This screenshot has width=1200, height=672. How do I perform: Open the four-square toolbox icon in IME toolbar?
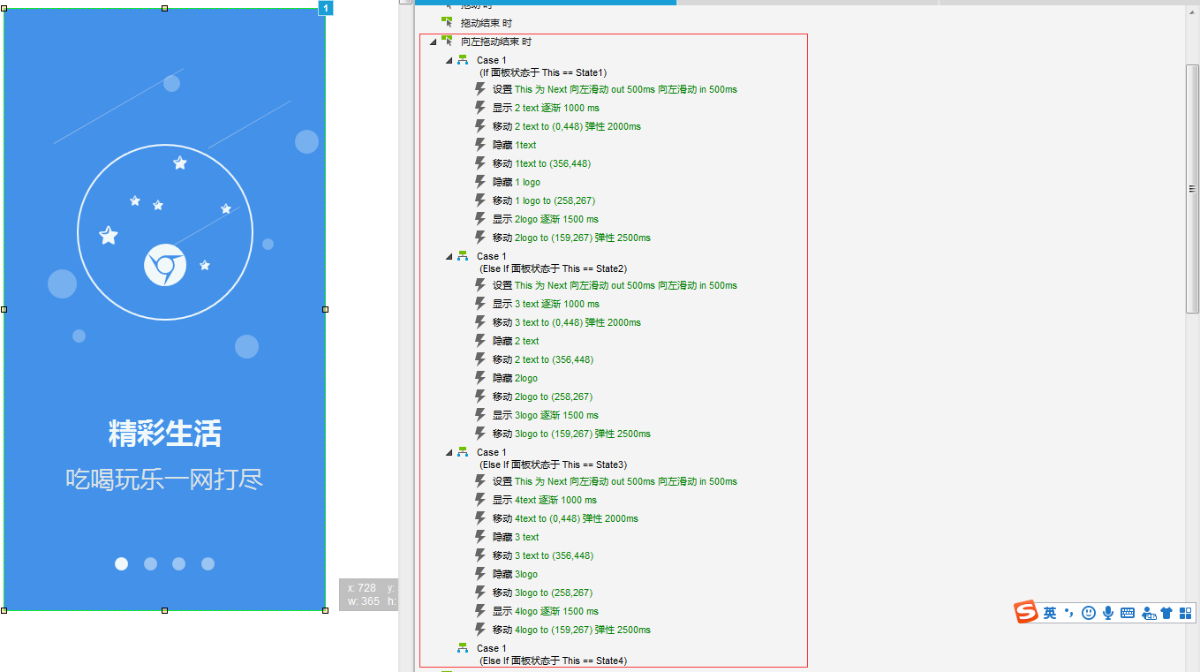point(1185,613)
